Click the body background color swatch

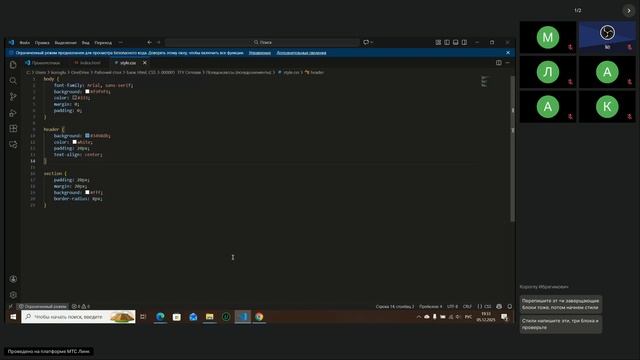87,91
